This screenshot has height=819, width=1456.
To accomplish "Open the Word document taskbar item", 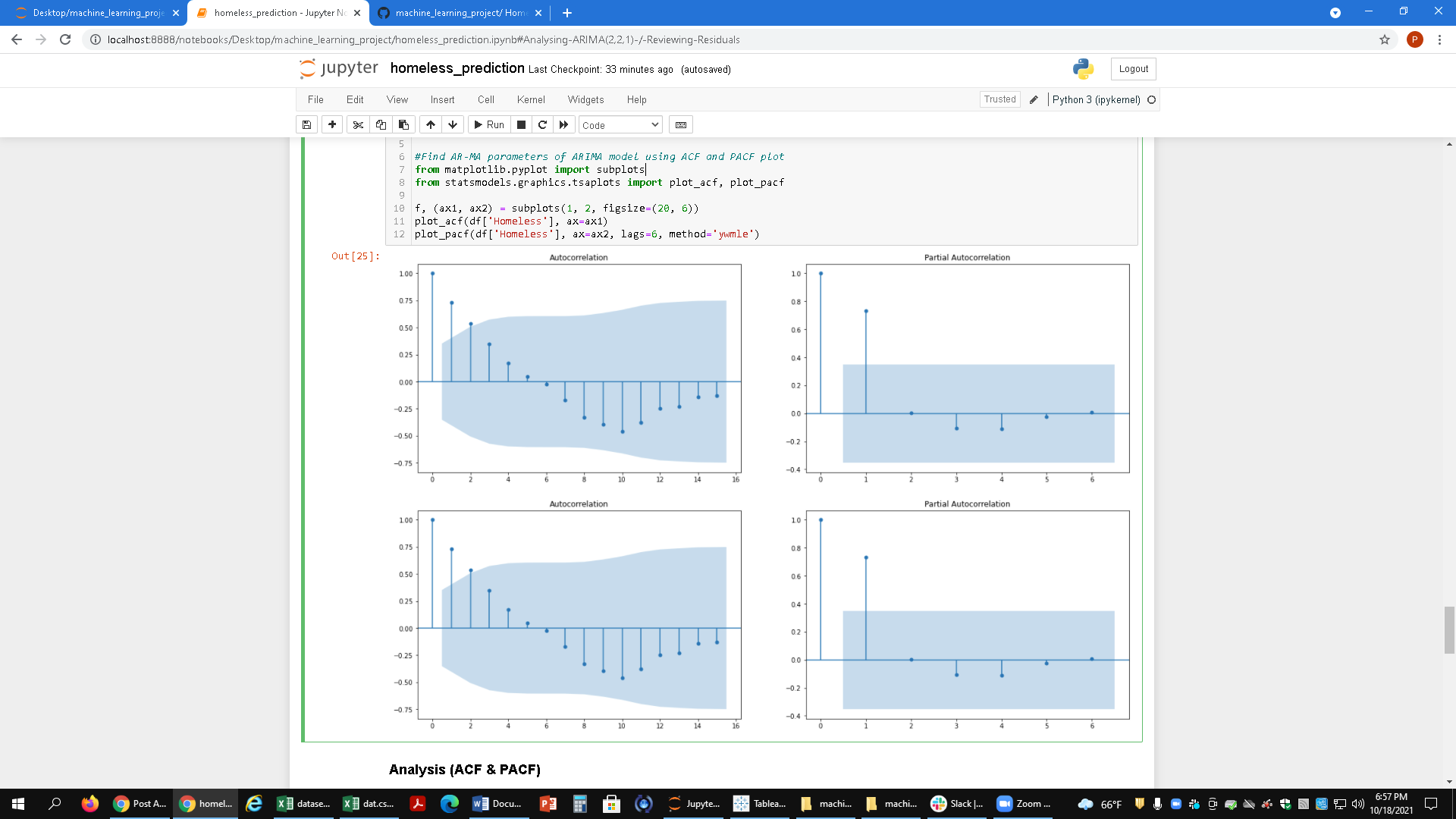I will click(497, 803).
